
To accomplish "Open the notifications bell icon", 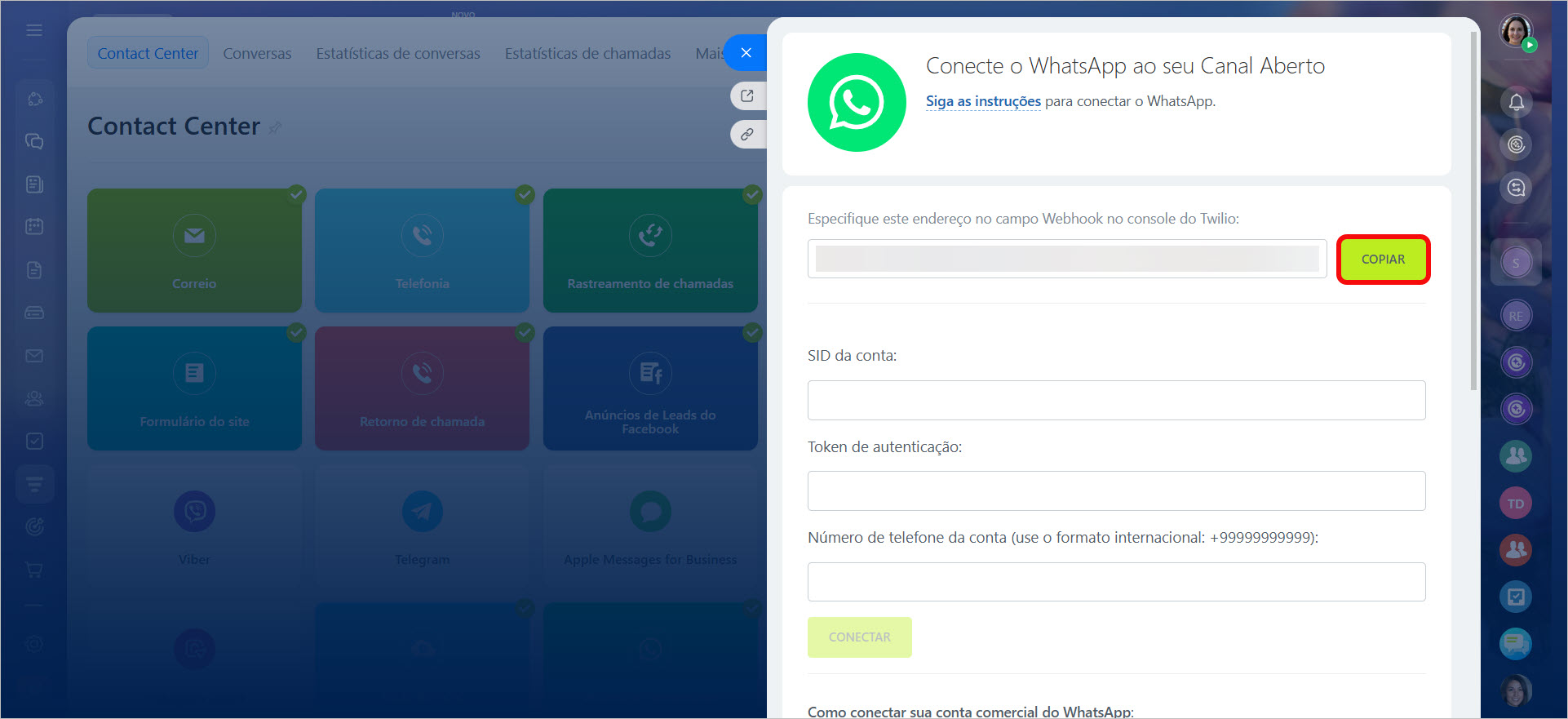I will tap(1516, 103).
